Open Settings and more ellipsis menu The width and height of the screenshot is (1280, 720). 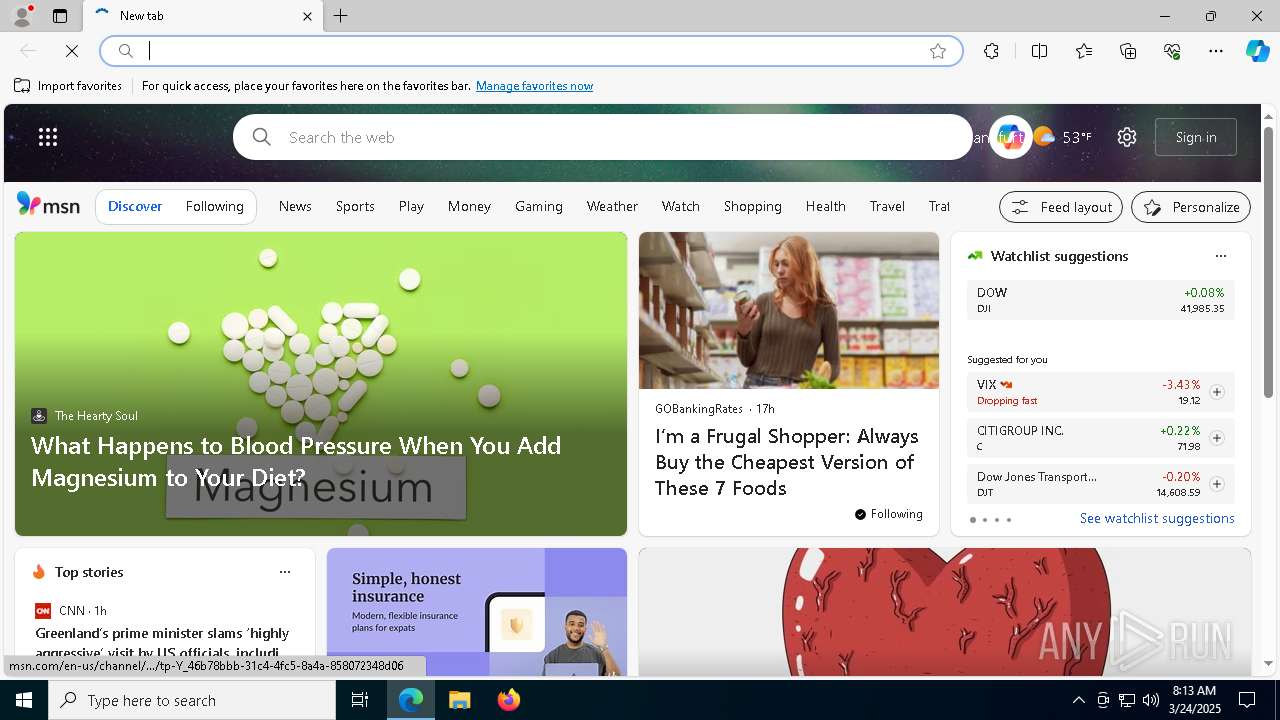click(x=1216, y=51)
